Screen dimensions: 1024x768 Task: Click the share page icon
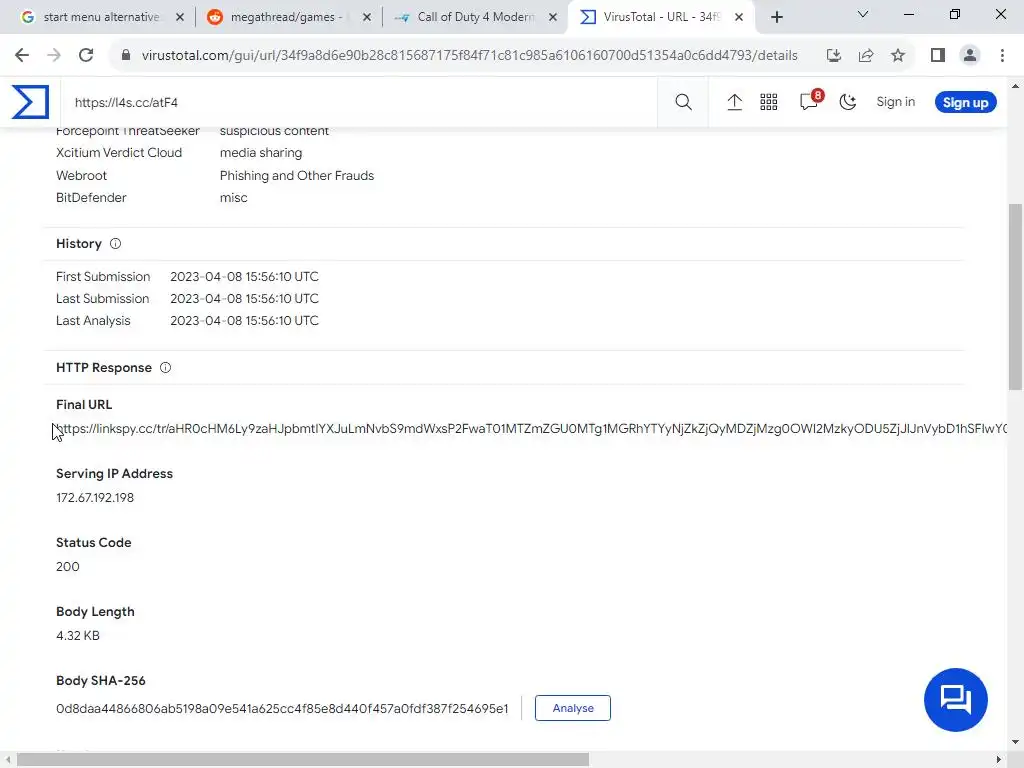[866, 56]
